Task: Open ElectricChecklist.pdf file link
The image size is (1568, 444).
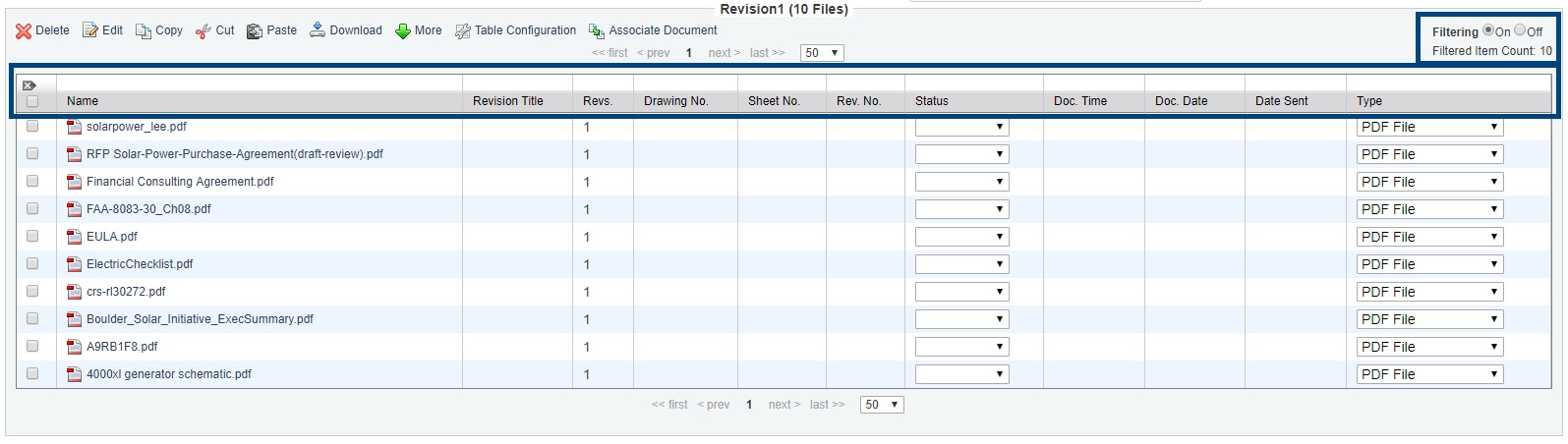Action: click(x=140, y=264)
